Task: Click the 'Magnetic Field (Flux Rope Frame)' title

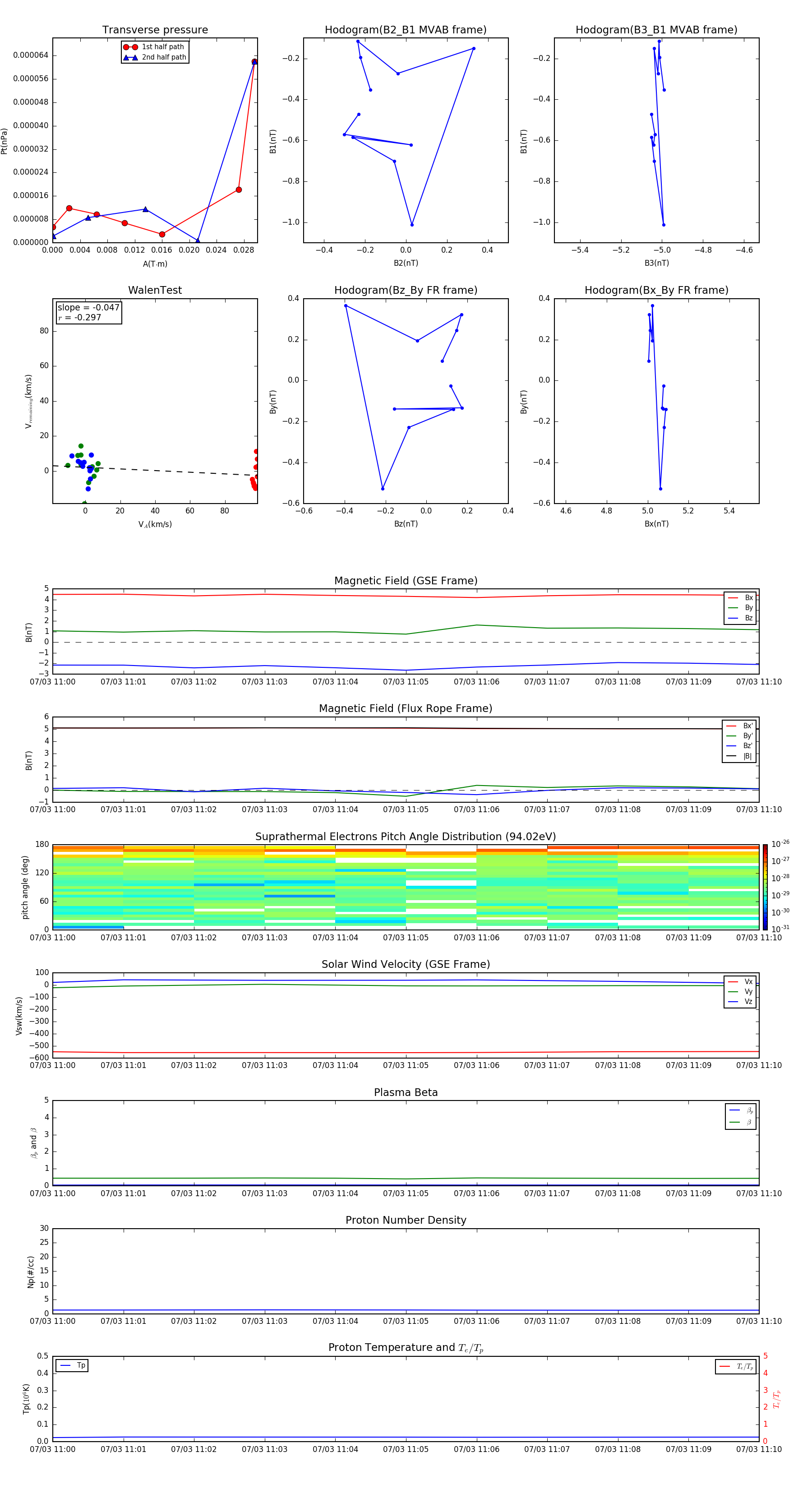Action: [405, 709]
